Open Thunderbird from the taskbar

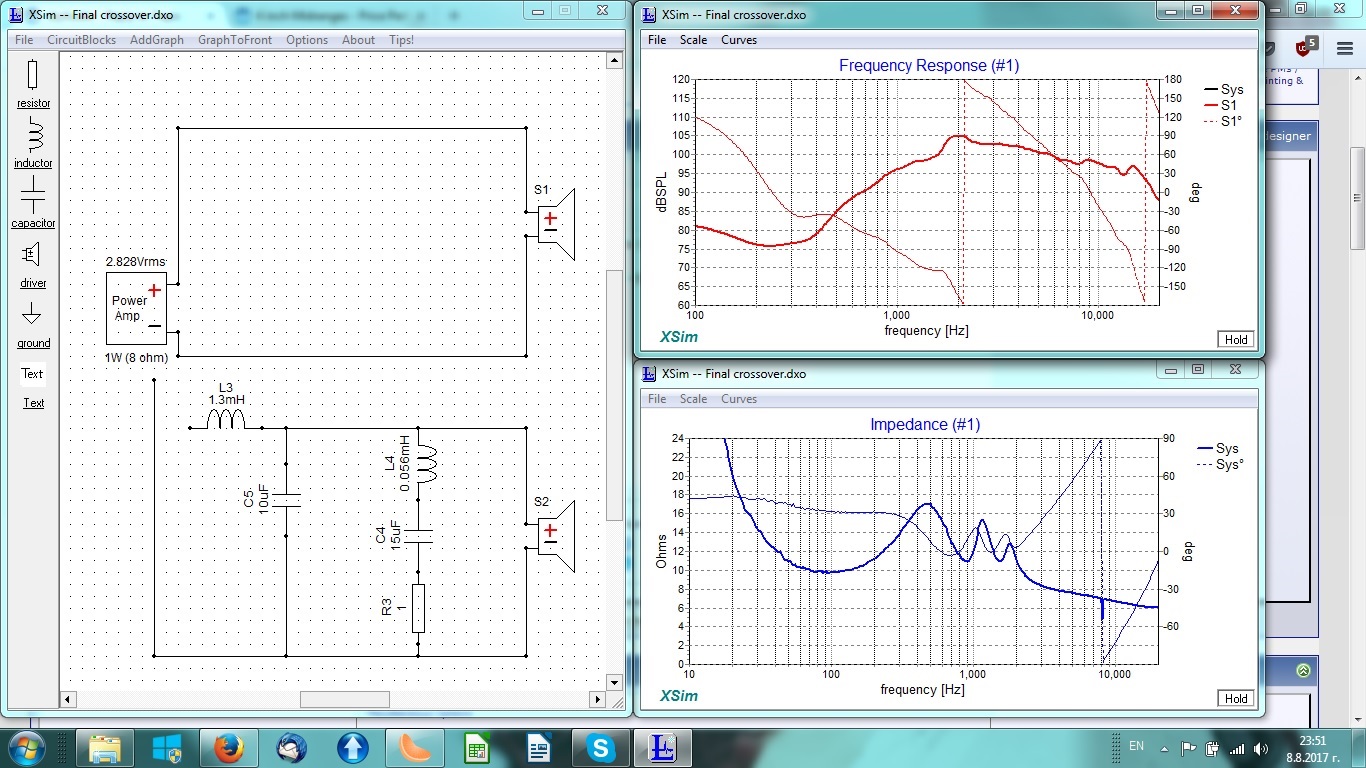click(x=291, y=748)
